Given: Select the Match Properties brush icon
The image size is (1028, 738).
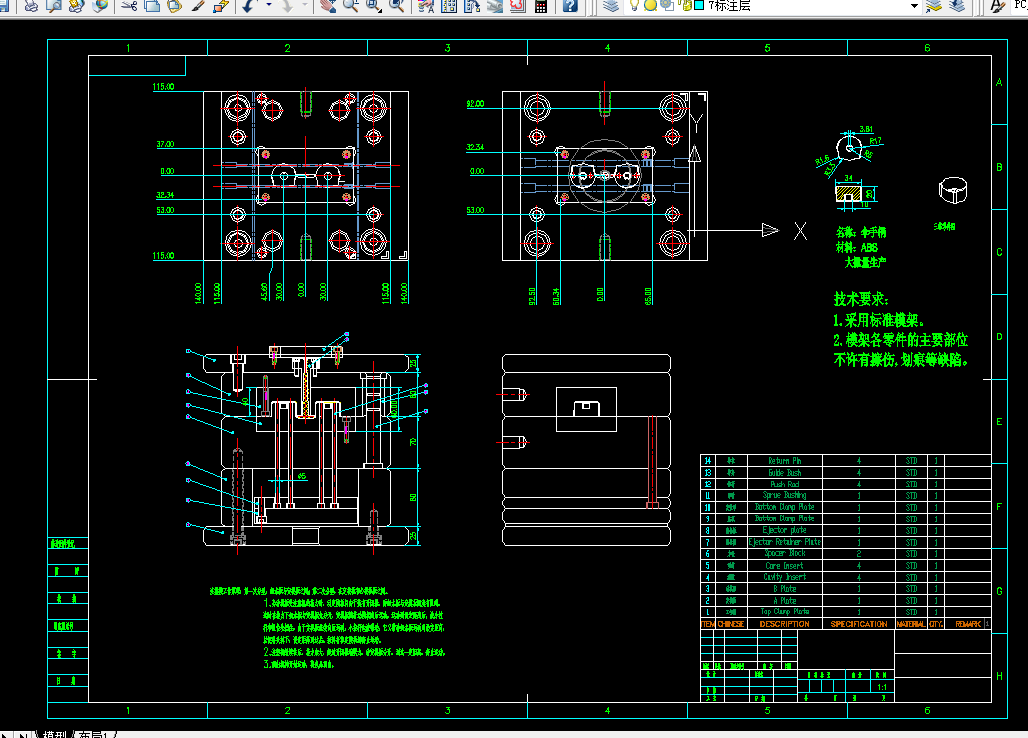Looking at the screenshot, I should tap(197, 6).
